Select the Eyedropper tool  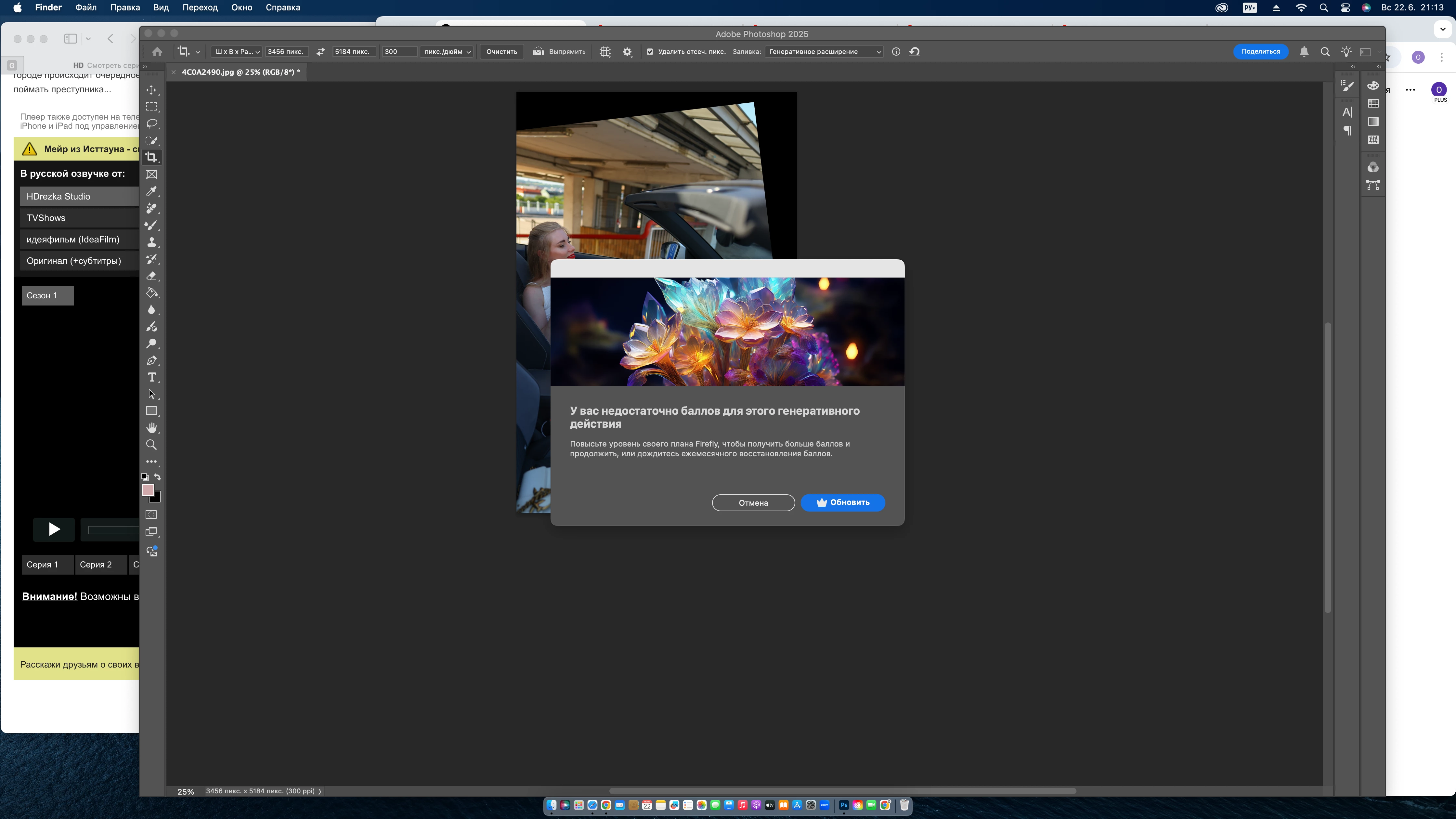151,192
